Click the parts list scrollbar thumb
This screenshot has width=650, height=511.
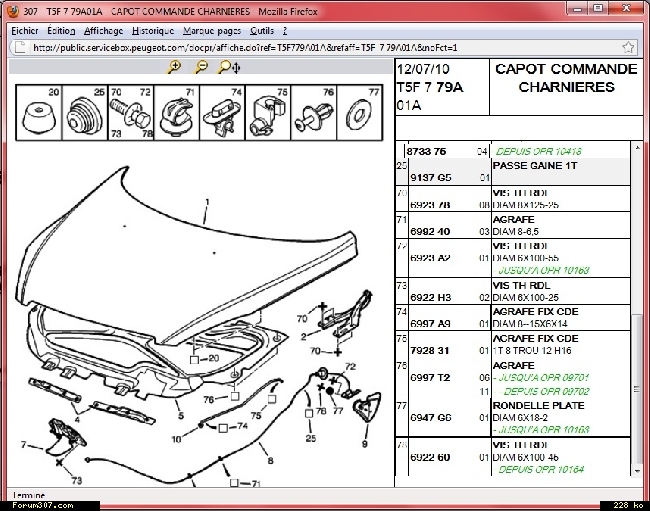[x=637, y=389]
